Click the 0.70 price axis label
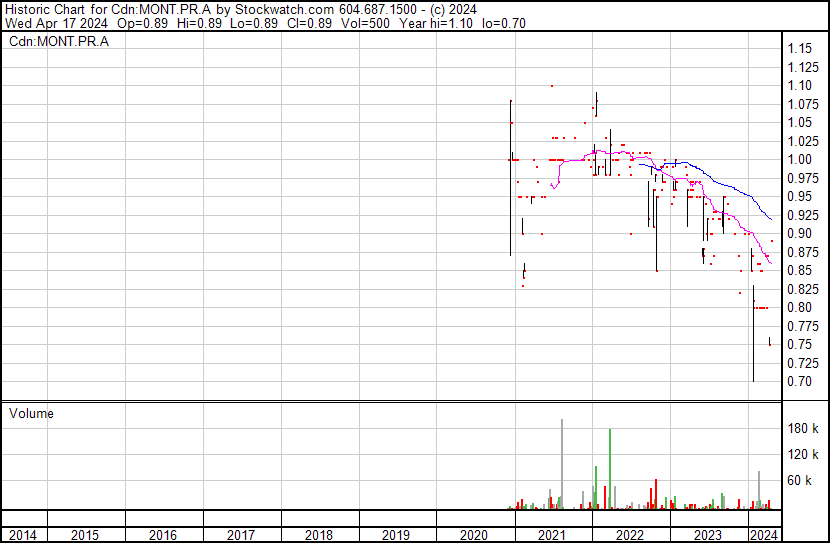This screenshot has width=830, height=543. (x=799, y=382)
